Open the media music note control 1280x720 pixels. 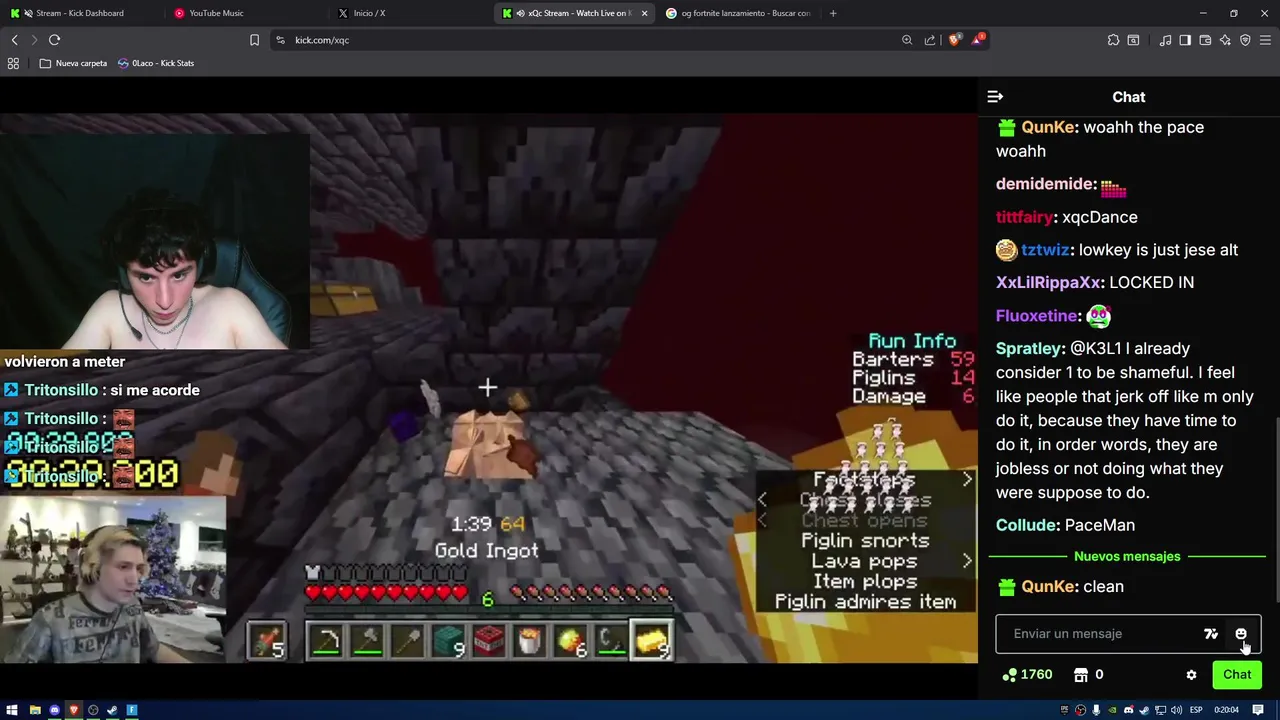coord(1165,40)
